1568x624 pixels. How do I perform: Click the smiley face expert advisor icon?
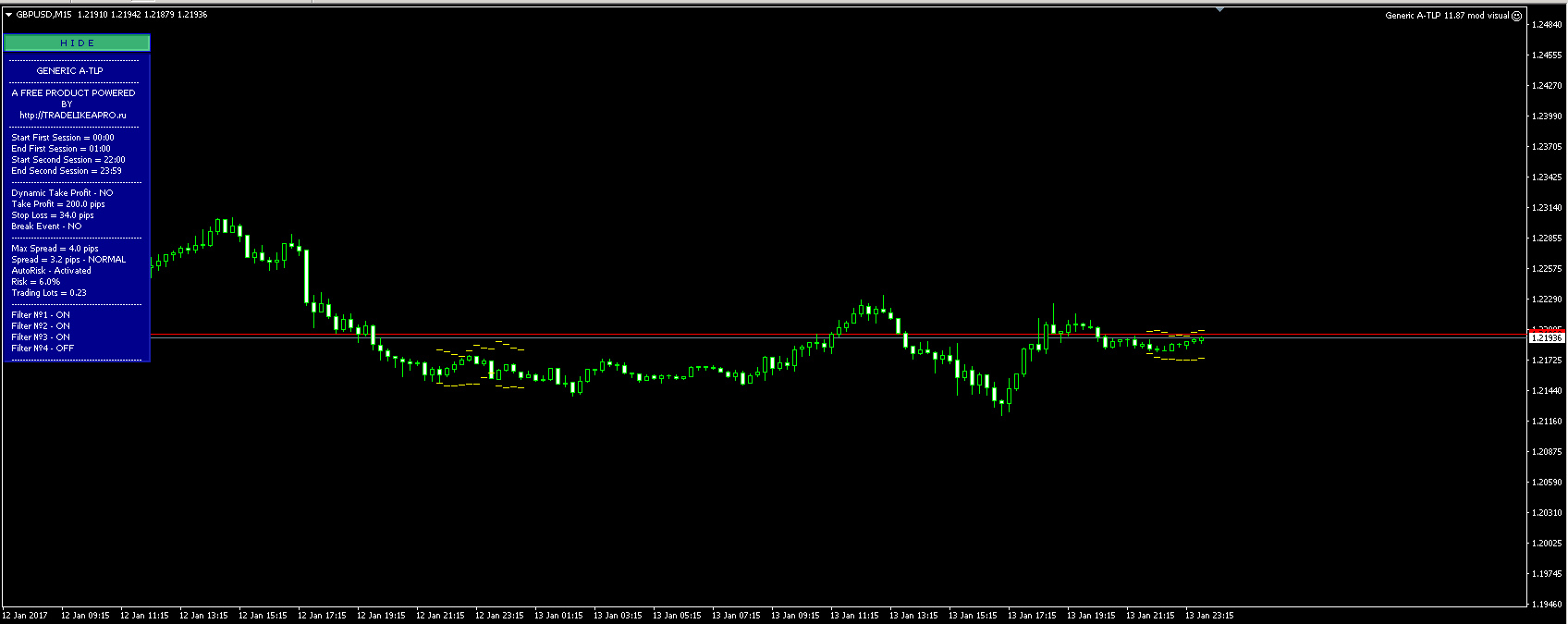coord(1517,16)
